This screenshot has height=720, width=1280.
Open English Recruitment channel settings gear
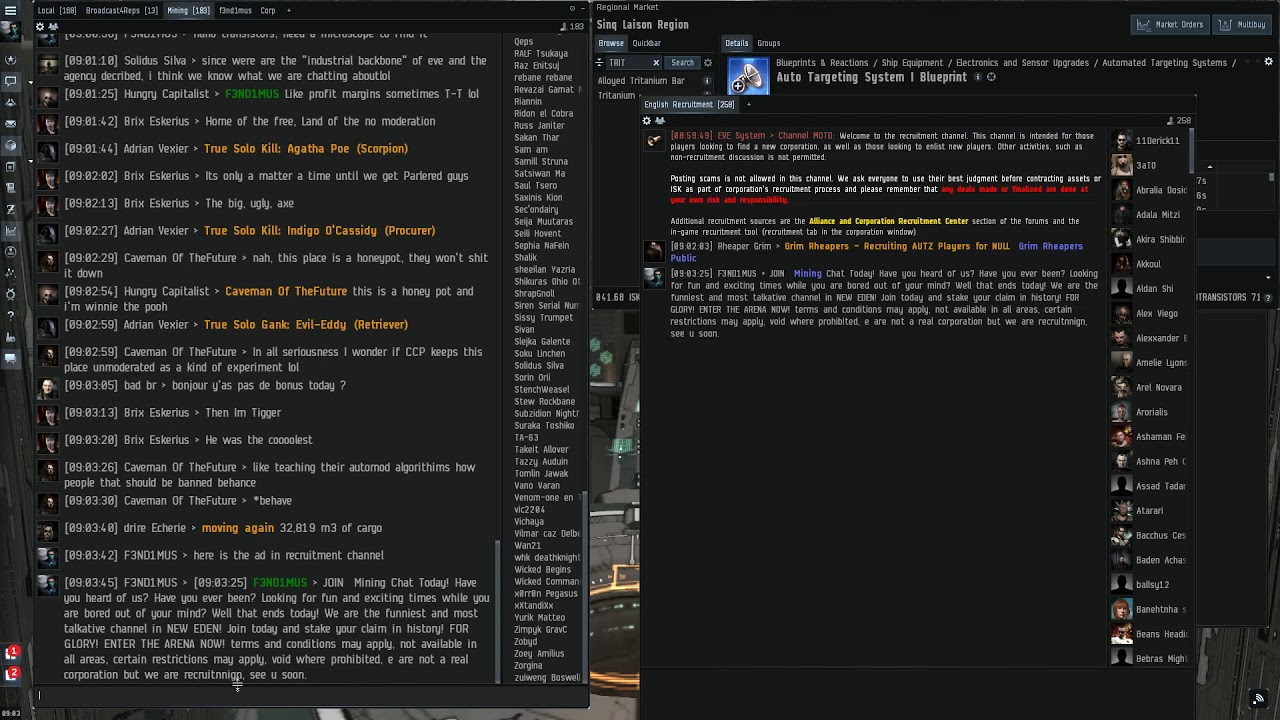647,121
